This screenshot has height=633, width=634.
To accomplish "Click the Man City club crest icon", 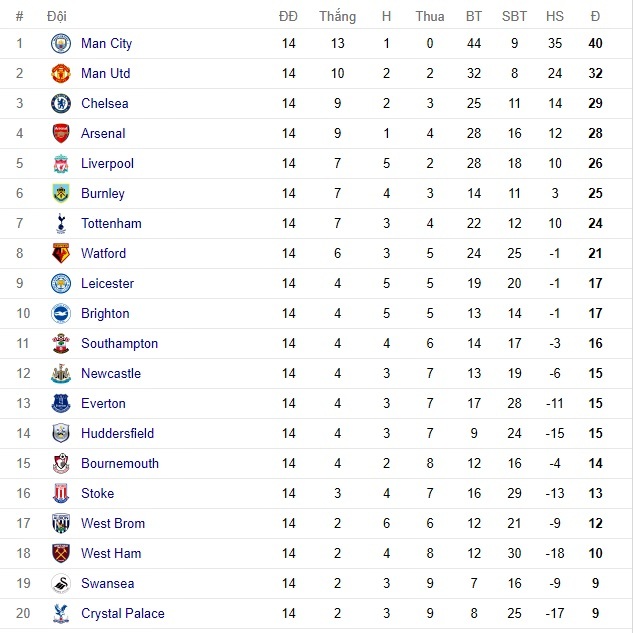I will pyautogui.click(x=62, y=44).
